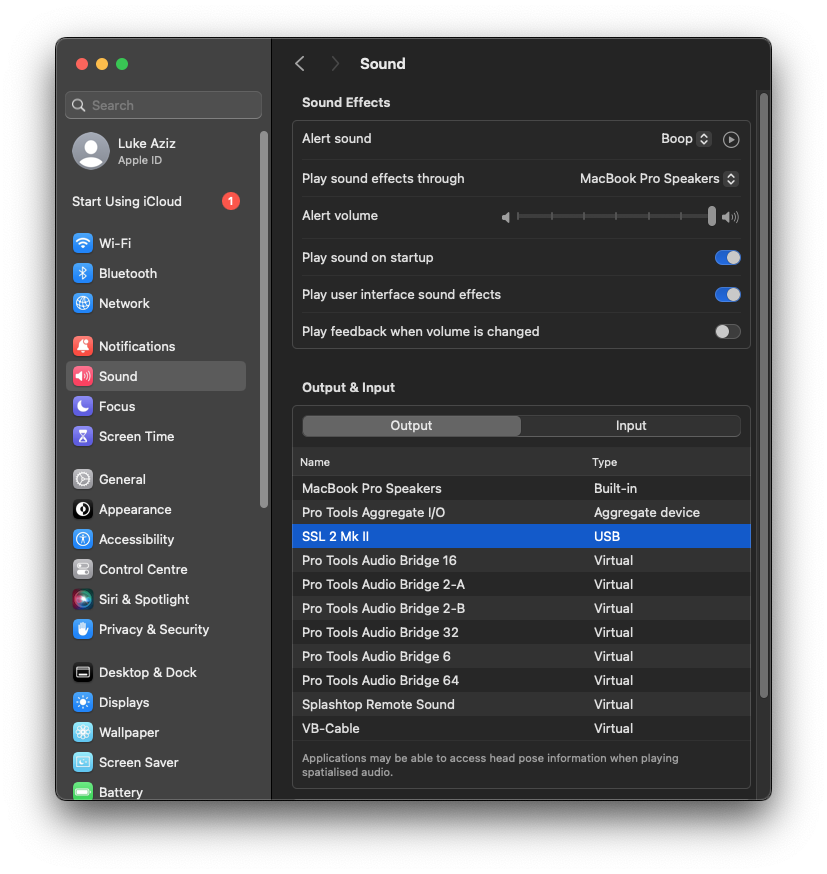The image size is (827, 874).
Task: Disable Play user interface sound effects
Action: 727,294
